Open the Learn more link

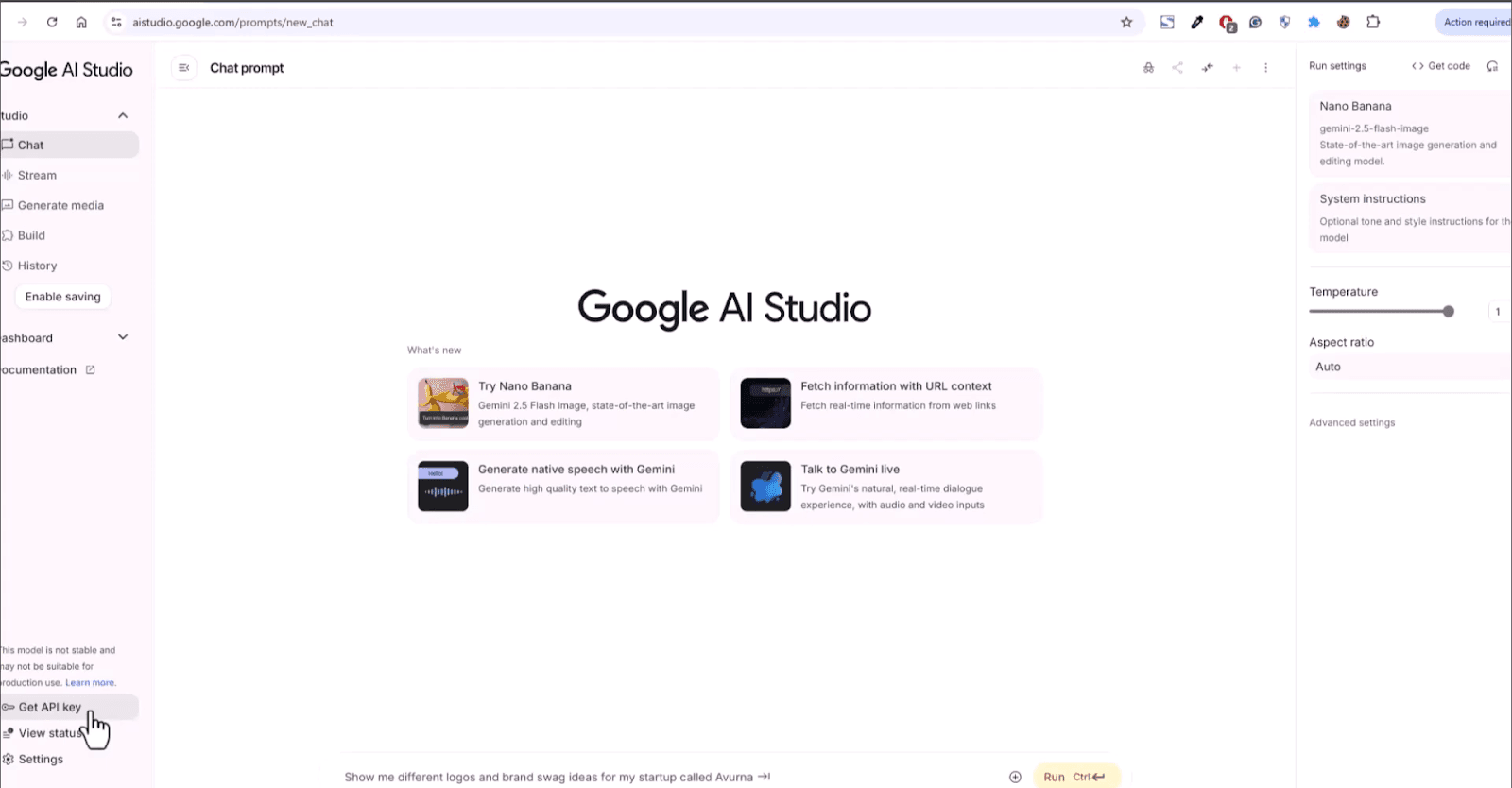(x=90, y=682)
